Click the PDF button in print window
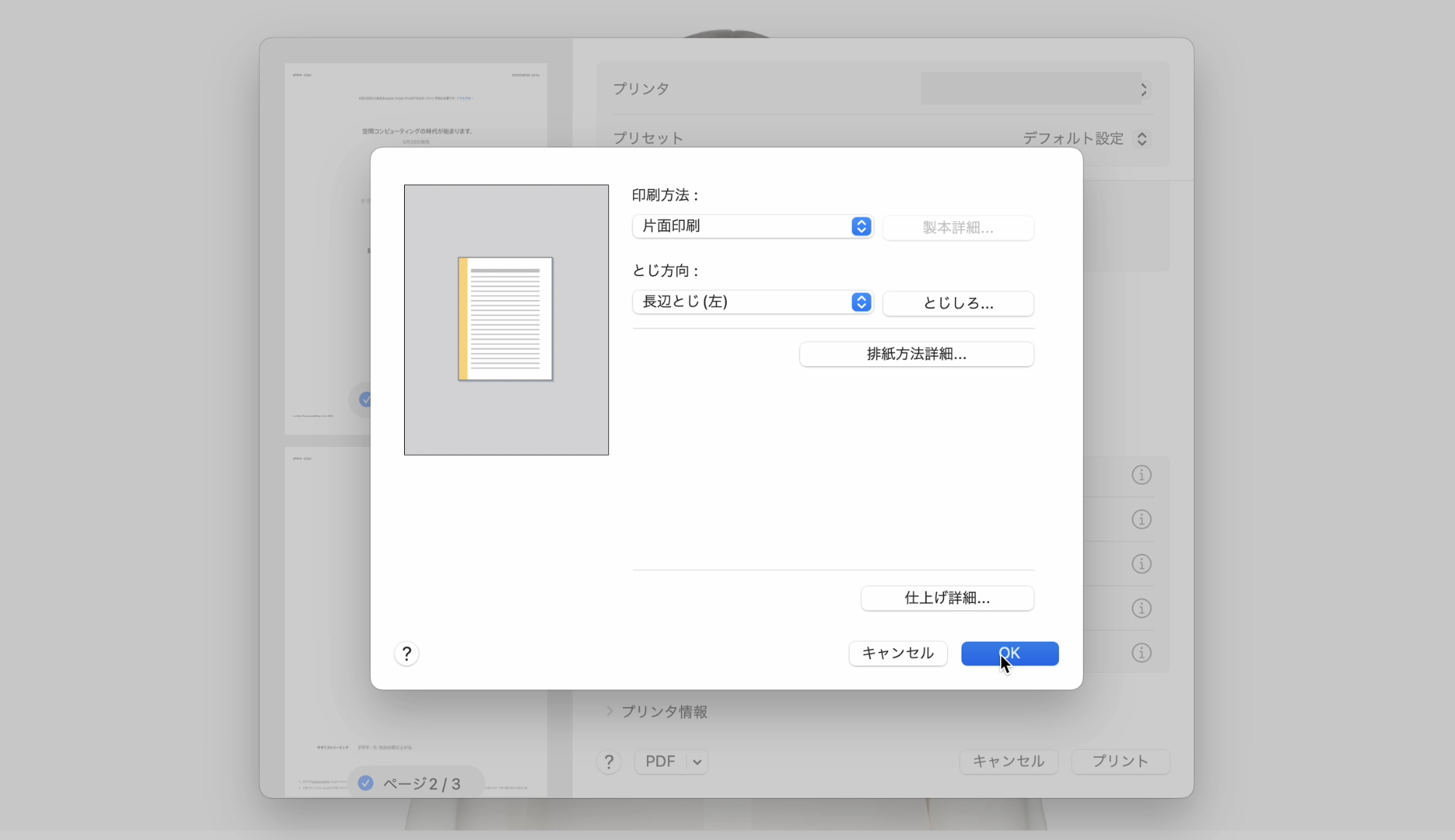1455x840 pixels. pyautogui.click(x=661, y=762)
